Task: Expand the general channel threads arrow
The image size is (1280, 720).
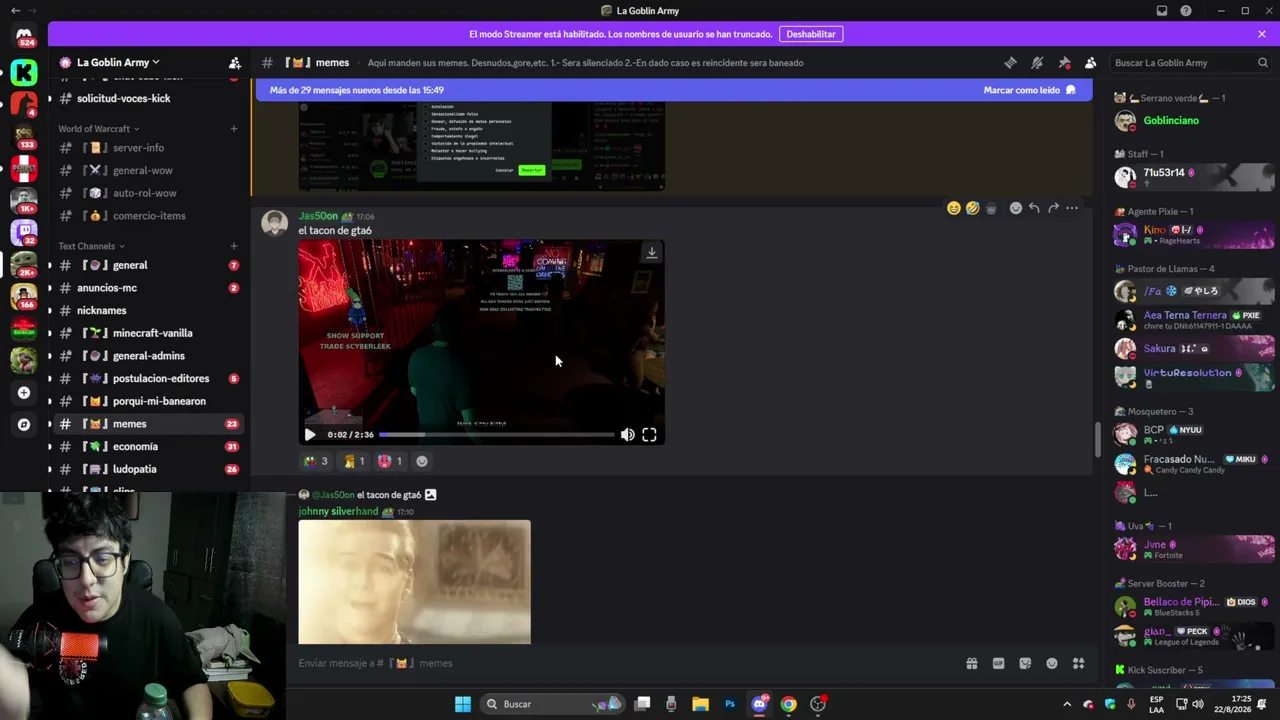Action: point(50,265)
